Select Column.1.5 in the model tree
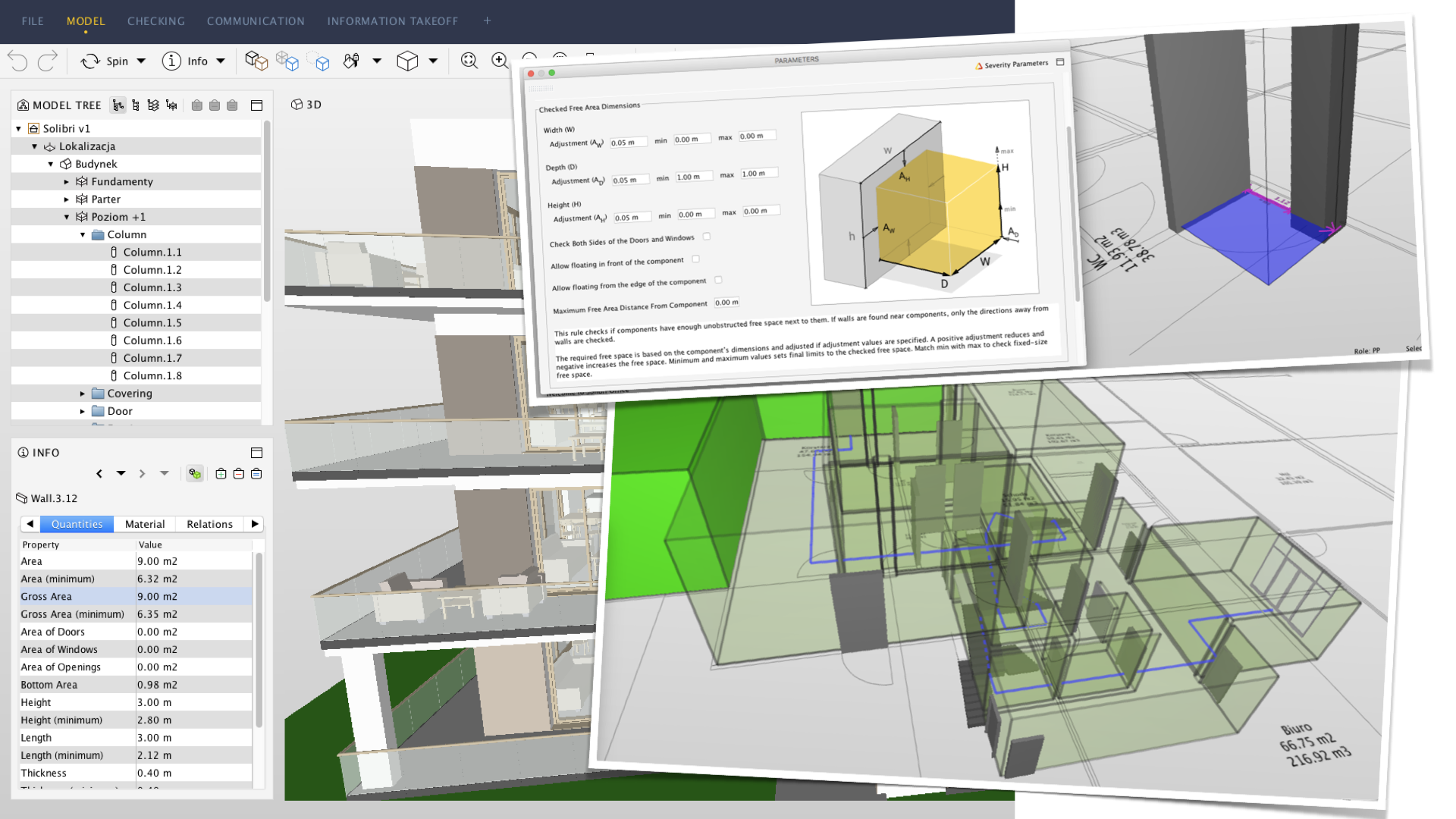1456x819 pixels. [x=152, y=323]
